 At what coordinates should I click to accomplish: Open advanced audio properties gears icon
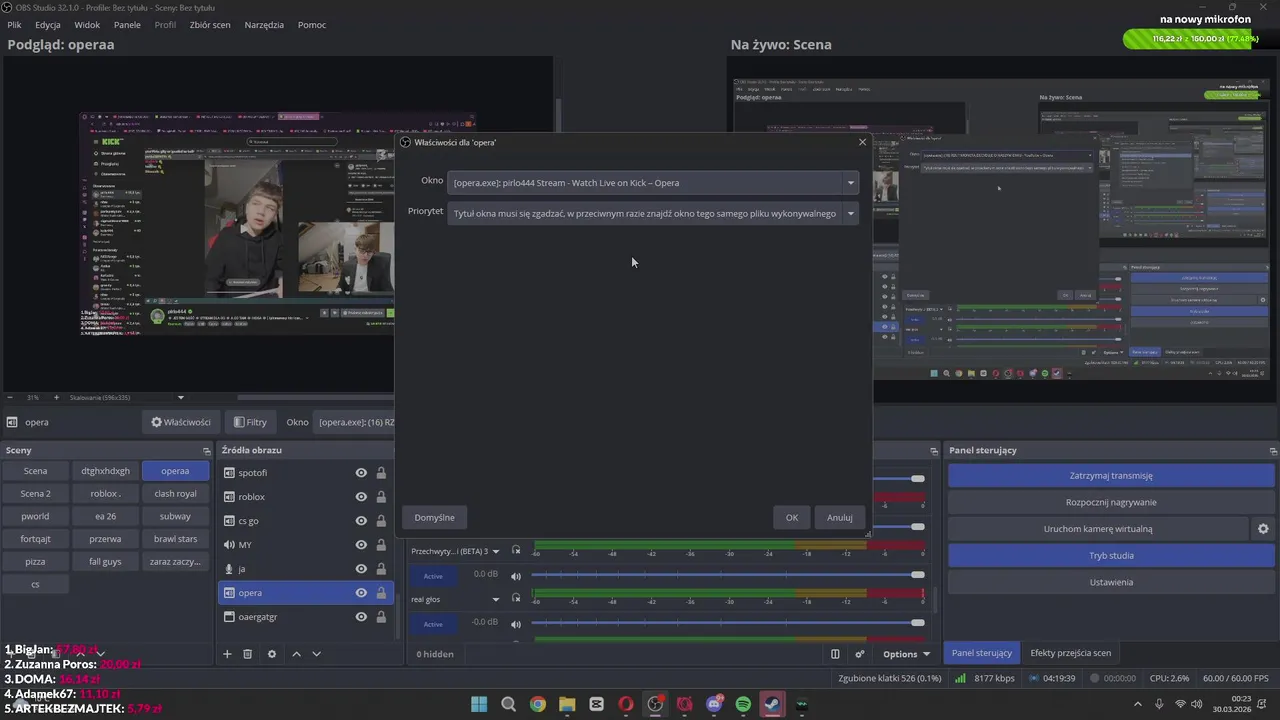860,654
